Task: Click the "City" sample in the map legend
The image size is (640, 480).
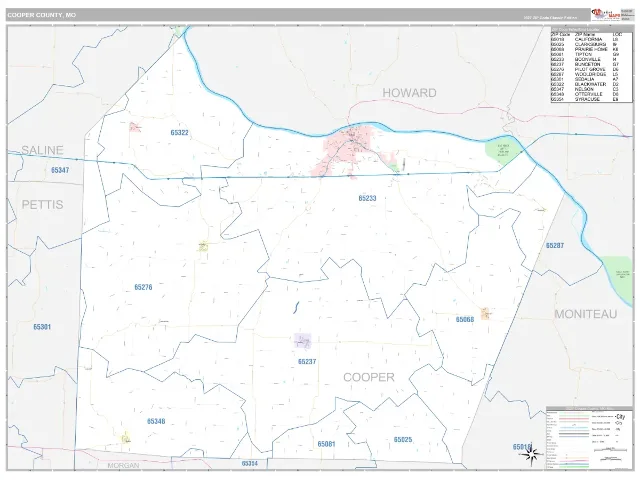Action: coord(620,417)
